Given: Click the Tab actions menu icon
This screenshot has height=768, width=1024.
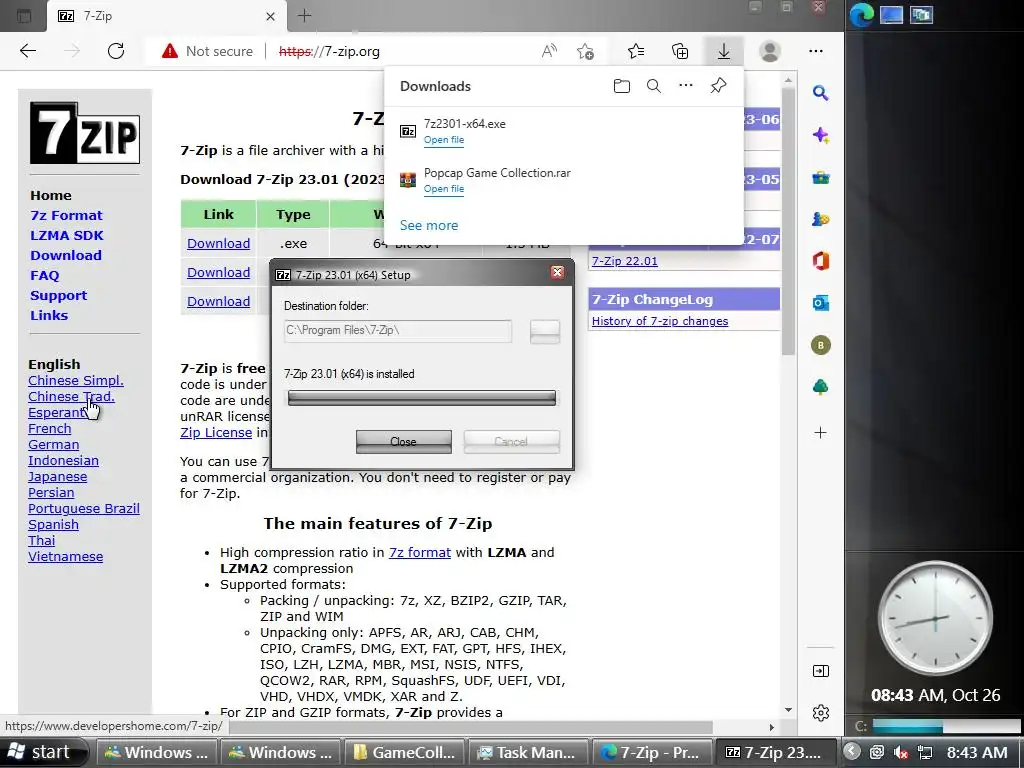Looking at the screenshot, I should pyautogui.click(x=24, y=16).
